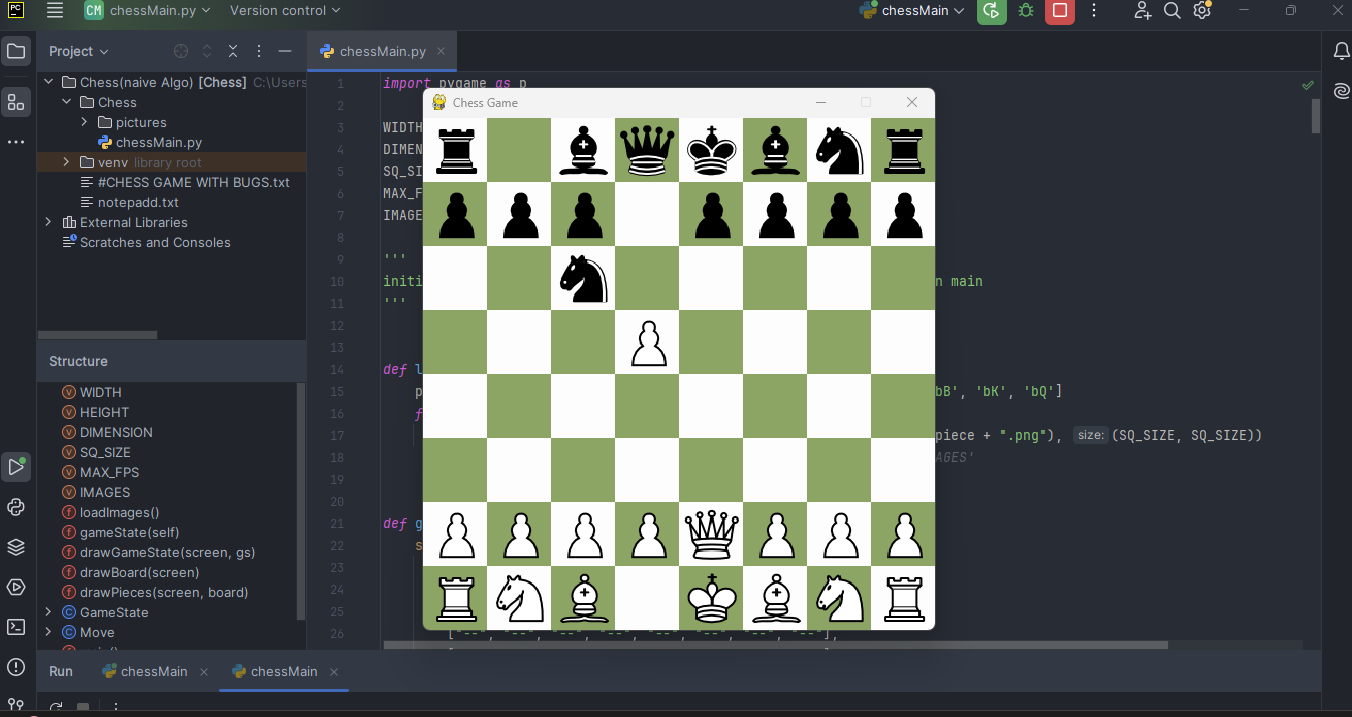Screen dimensions: 1352x717
Task: Expand the venv library root node
Action: point(65,161)
